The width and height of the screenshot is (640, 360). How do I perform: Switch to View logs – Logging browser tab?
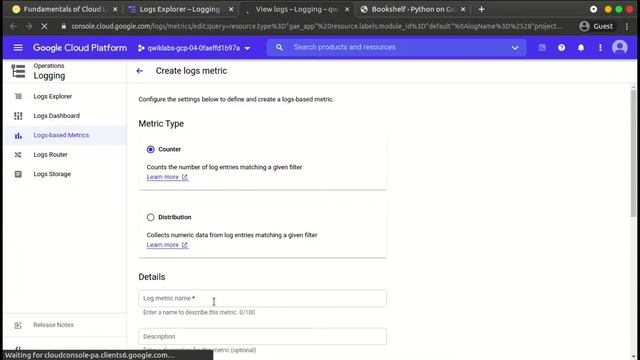[x=296, y=9]
